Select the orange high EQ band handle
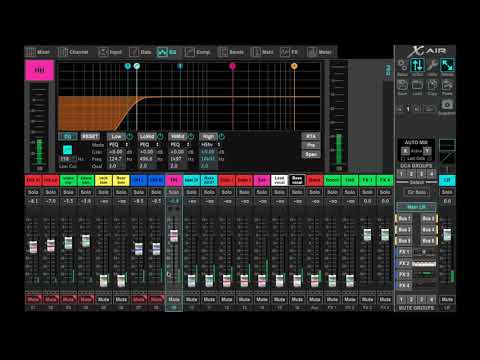 pyautogui.click(x=294, y=66)
